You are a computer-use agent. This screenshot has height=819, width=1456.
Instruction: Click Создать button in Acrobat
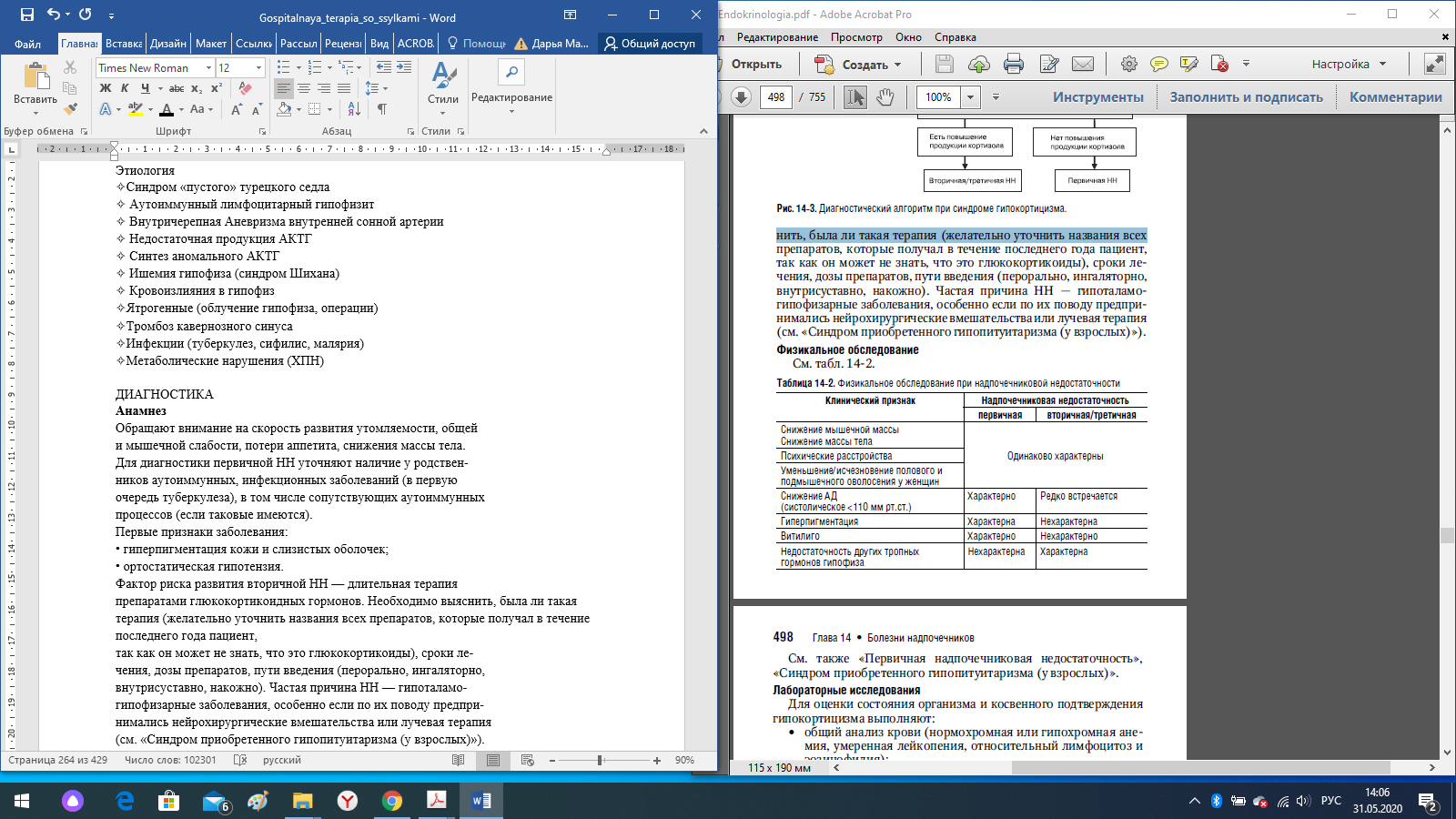pos(856,64)
